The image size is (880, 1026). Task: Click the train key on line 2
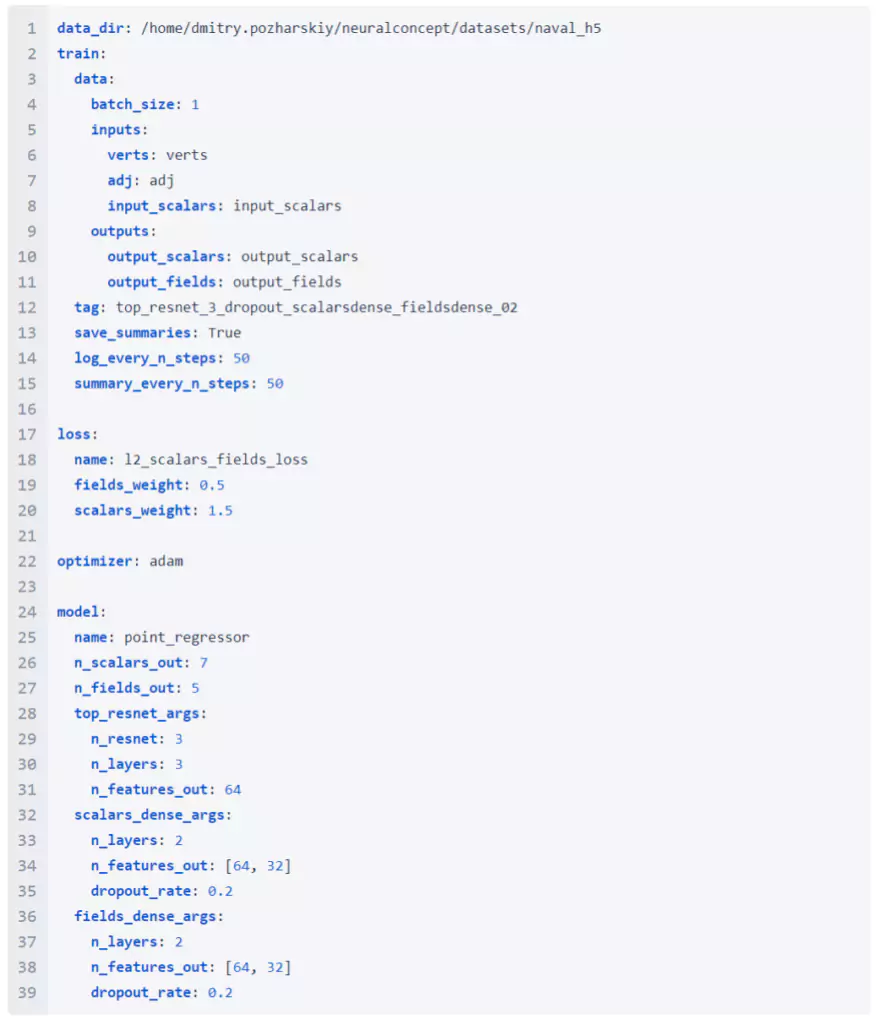(x=77, y=54)
